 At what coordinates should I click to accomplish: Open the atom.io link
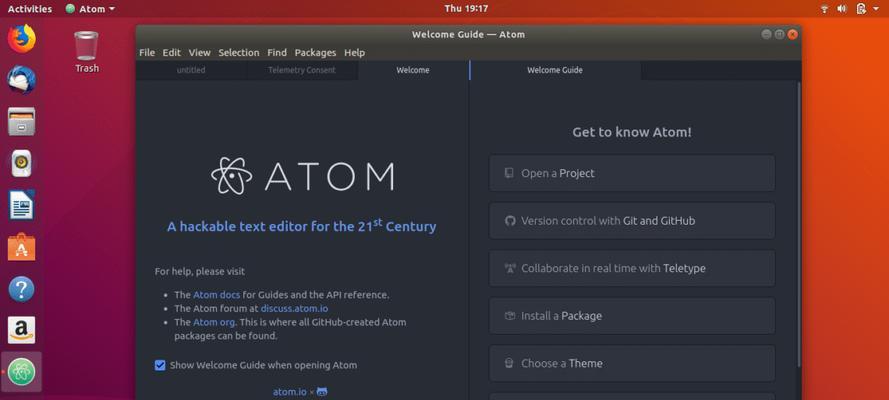point(290,392)
